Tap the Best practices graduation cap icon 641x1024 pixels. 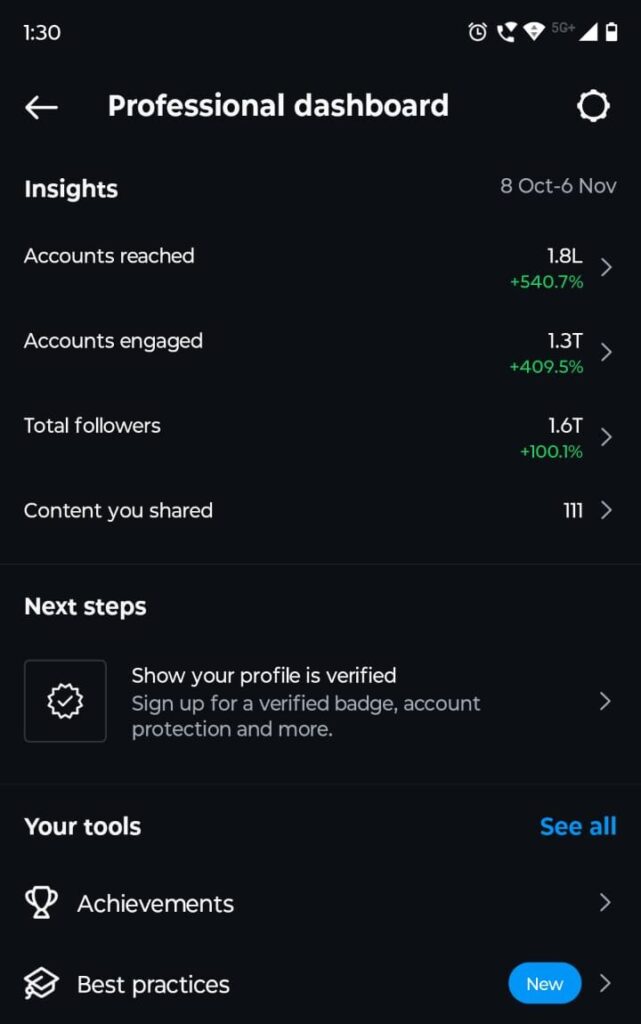point(41,984)
